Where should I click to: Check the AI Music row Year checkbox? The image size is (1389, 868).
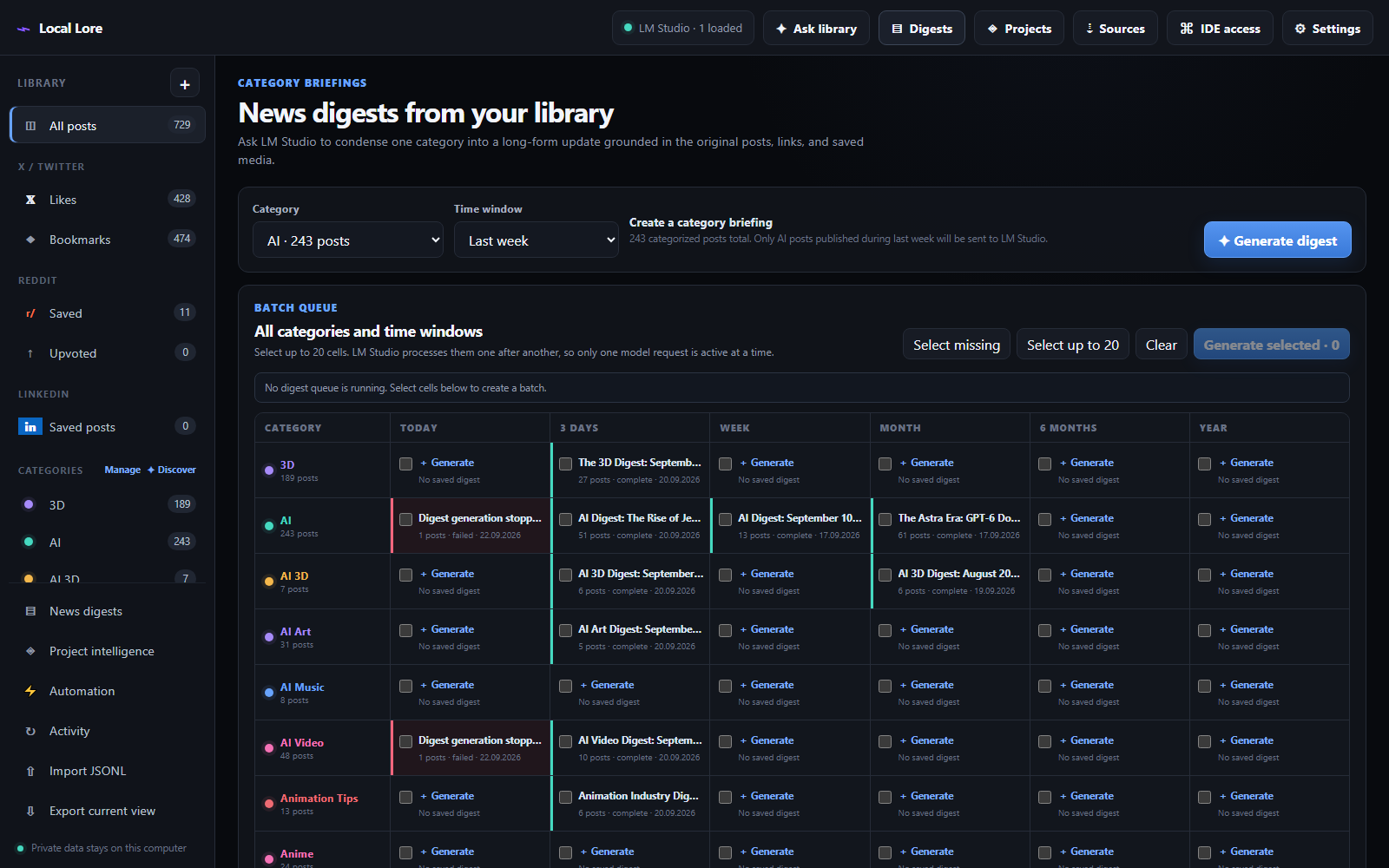point(1204,687)
